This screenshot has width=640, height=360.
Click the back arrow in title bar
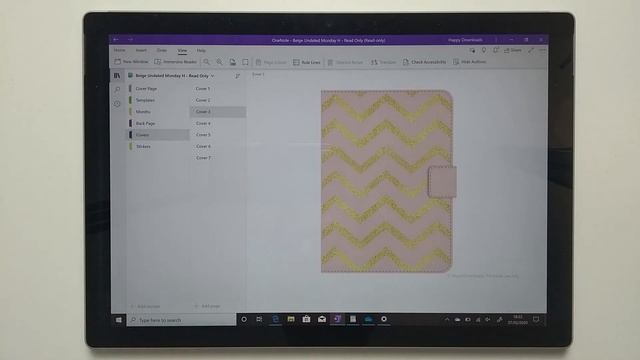tap(116, 40)
